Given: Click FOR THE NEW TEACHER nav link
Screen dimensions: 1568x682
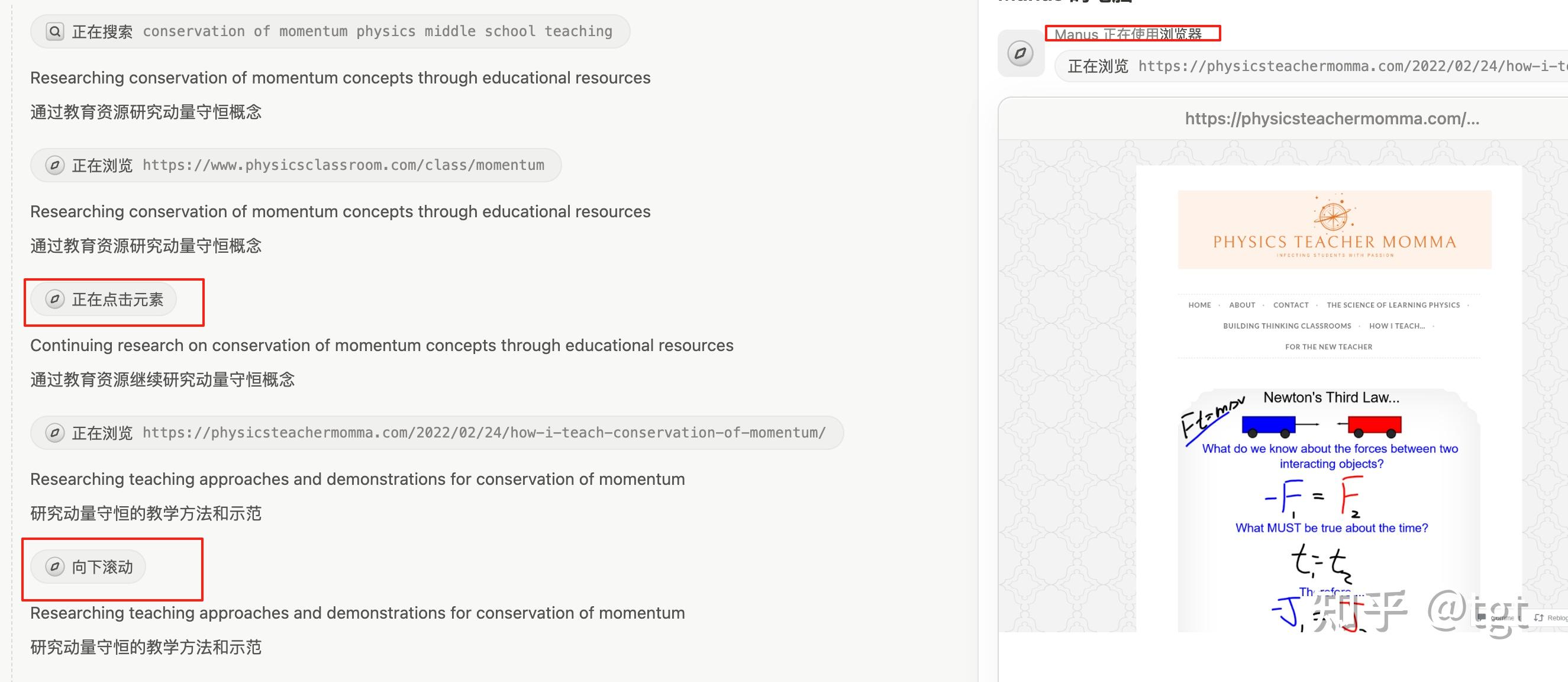Looking at the screenshot, I should (1328, 347).
